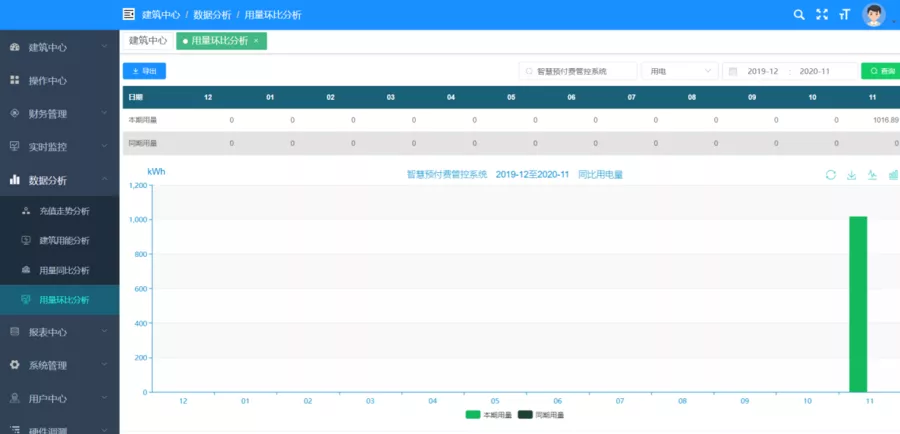Select 用量同比分析 in sidebar

pyautogui.click(x=64, y=270)
